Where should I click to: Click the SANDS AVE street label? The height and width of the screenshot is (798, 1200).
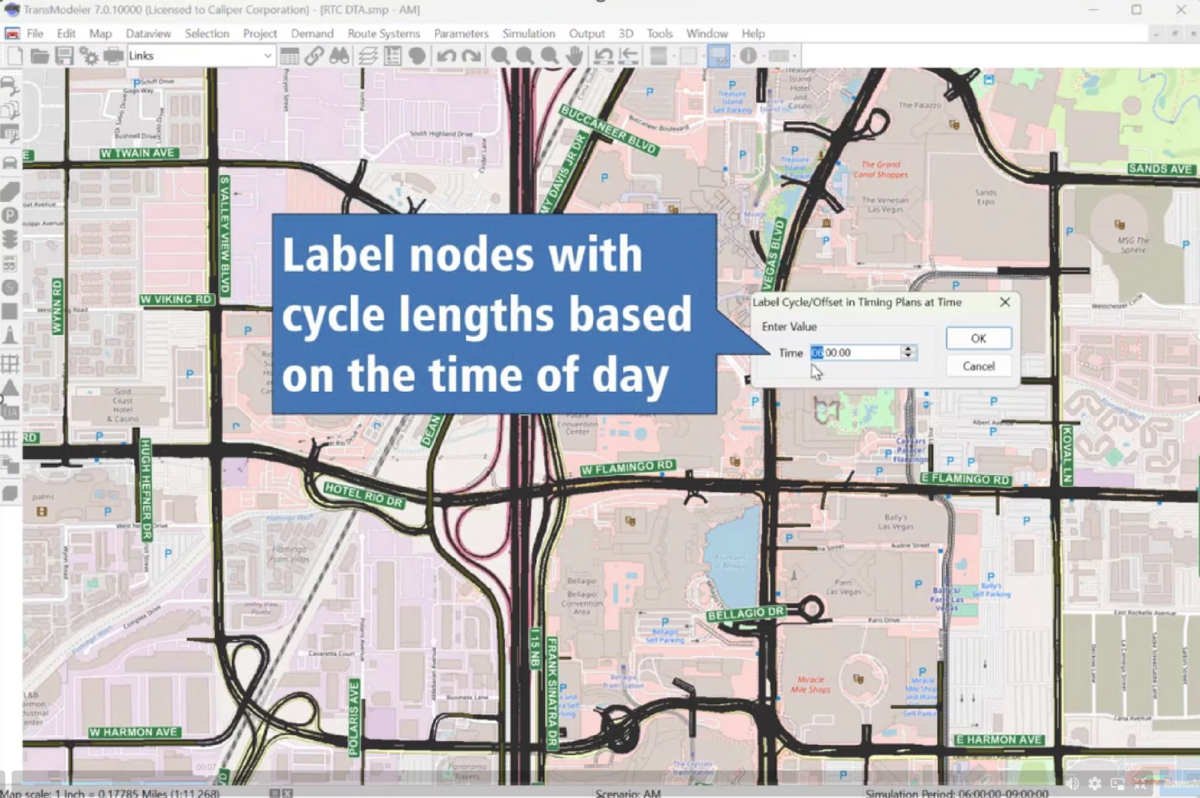click(1161, 169)
